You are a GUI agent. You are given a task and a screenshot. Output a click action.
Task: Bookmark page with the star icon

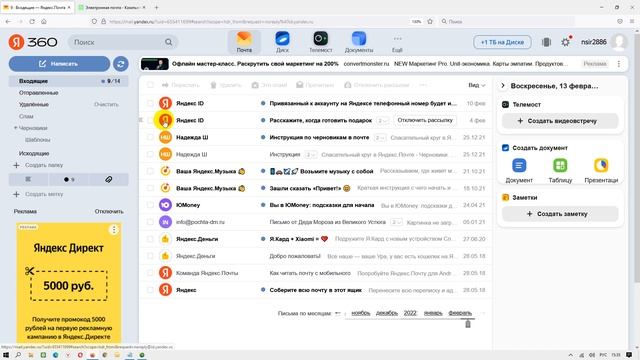[x=430, y=21]
